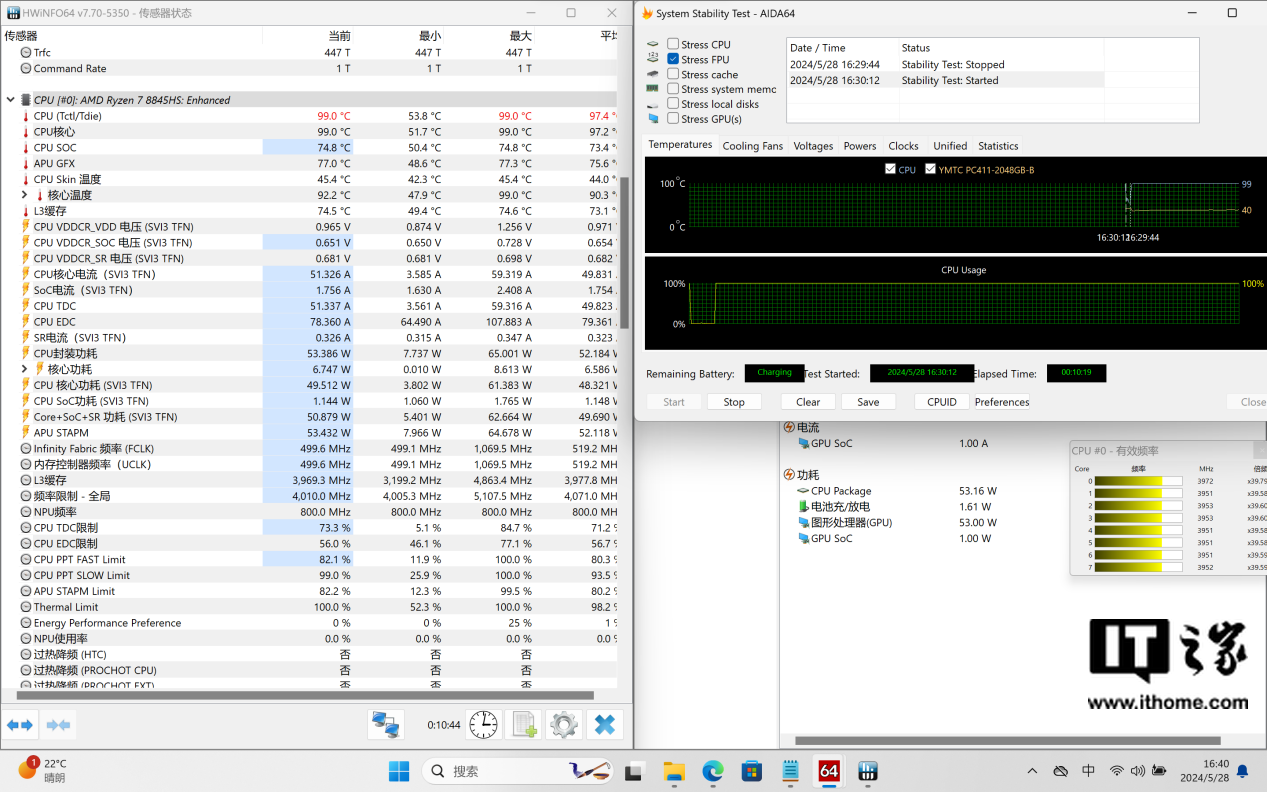
Task: Click the HWiNFO collapse columns arrows icon
Action: click(58, 725)
